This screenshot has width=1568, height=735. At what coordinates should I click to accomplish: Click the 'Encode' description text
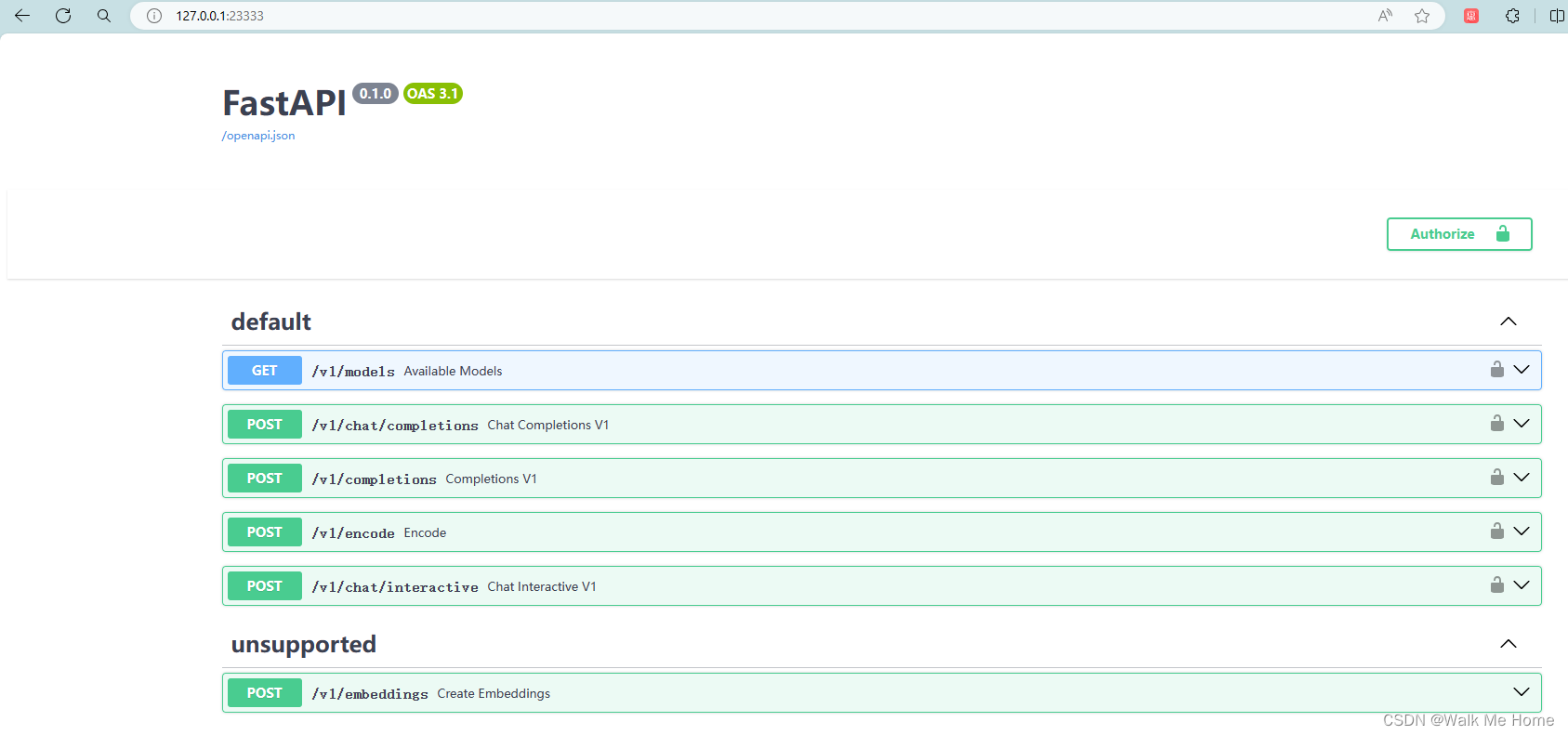[x=425, y=532]
